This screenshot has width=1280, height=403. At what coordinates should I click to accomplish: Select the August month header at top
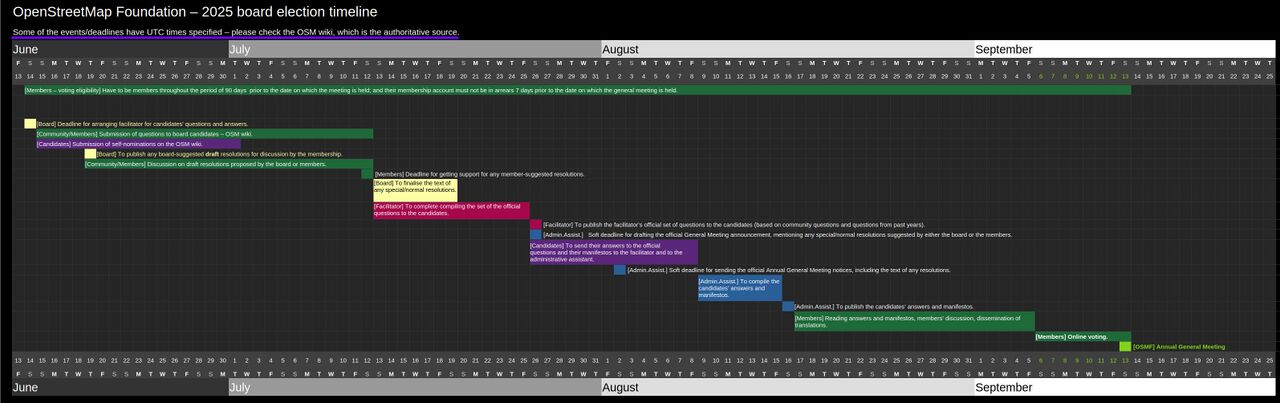point(787,49)
